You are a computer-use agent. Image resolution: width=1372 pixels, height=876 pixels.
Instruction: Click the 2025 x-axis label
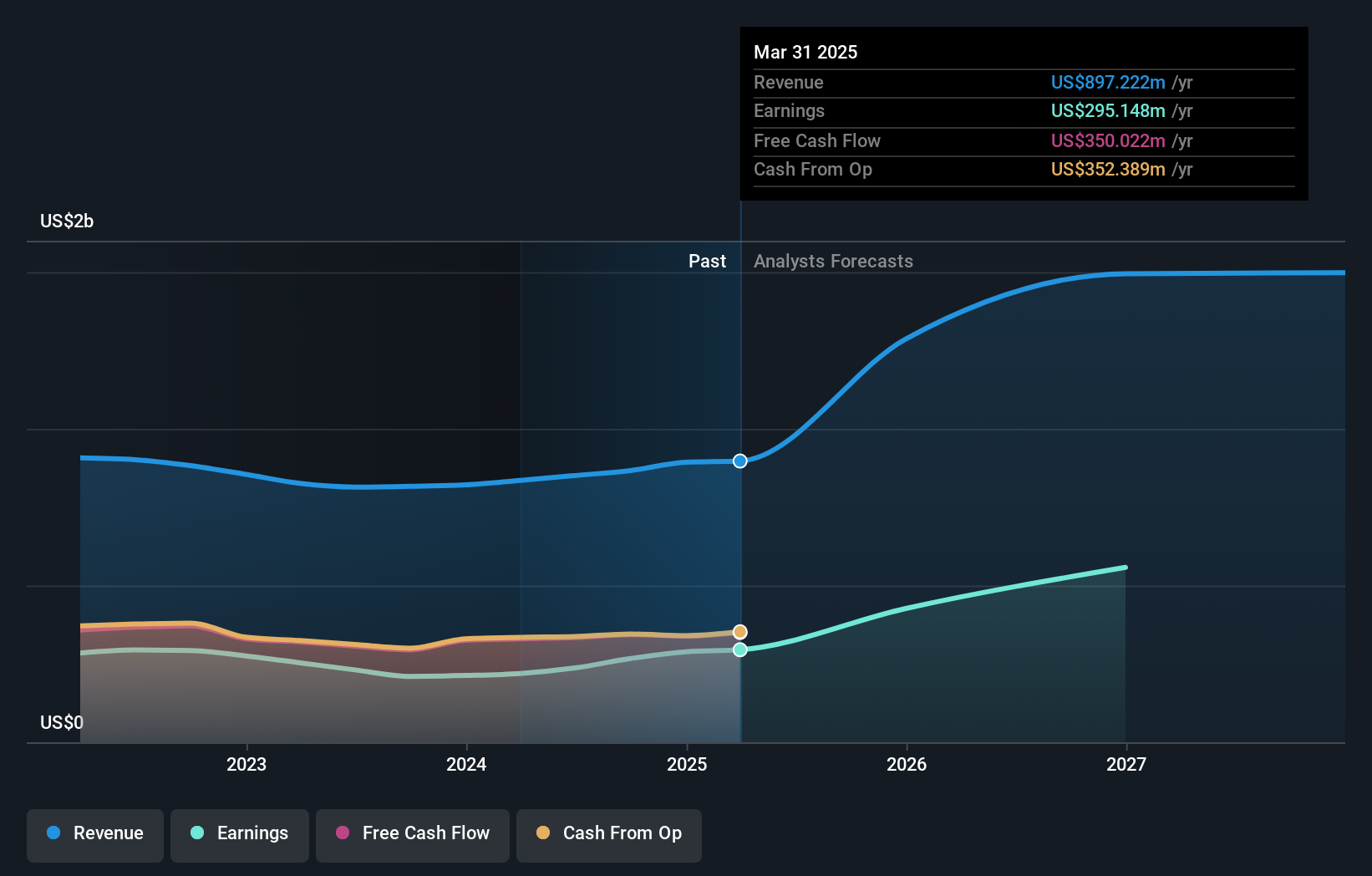pyautogui.click(x=687, y=764)
